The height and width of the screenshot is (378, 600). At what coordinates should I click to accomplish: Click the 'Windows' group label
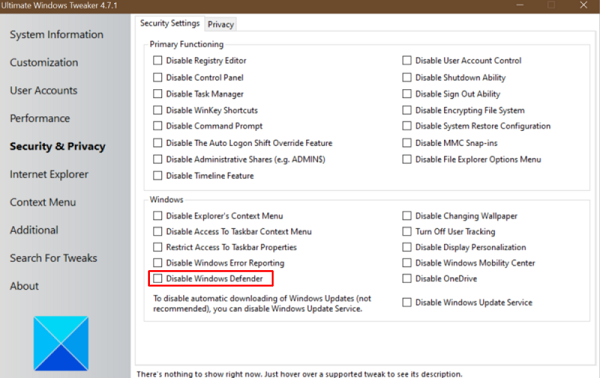[x=166, y=199]
